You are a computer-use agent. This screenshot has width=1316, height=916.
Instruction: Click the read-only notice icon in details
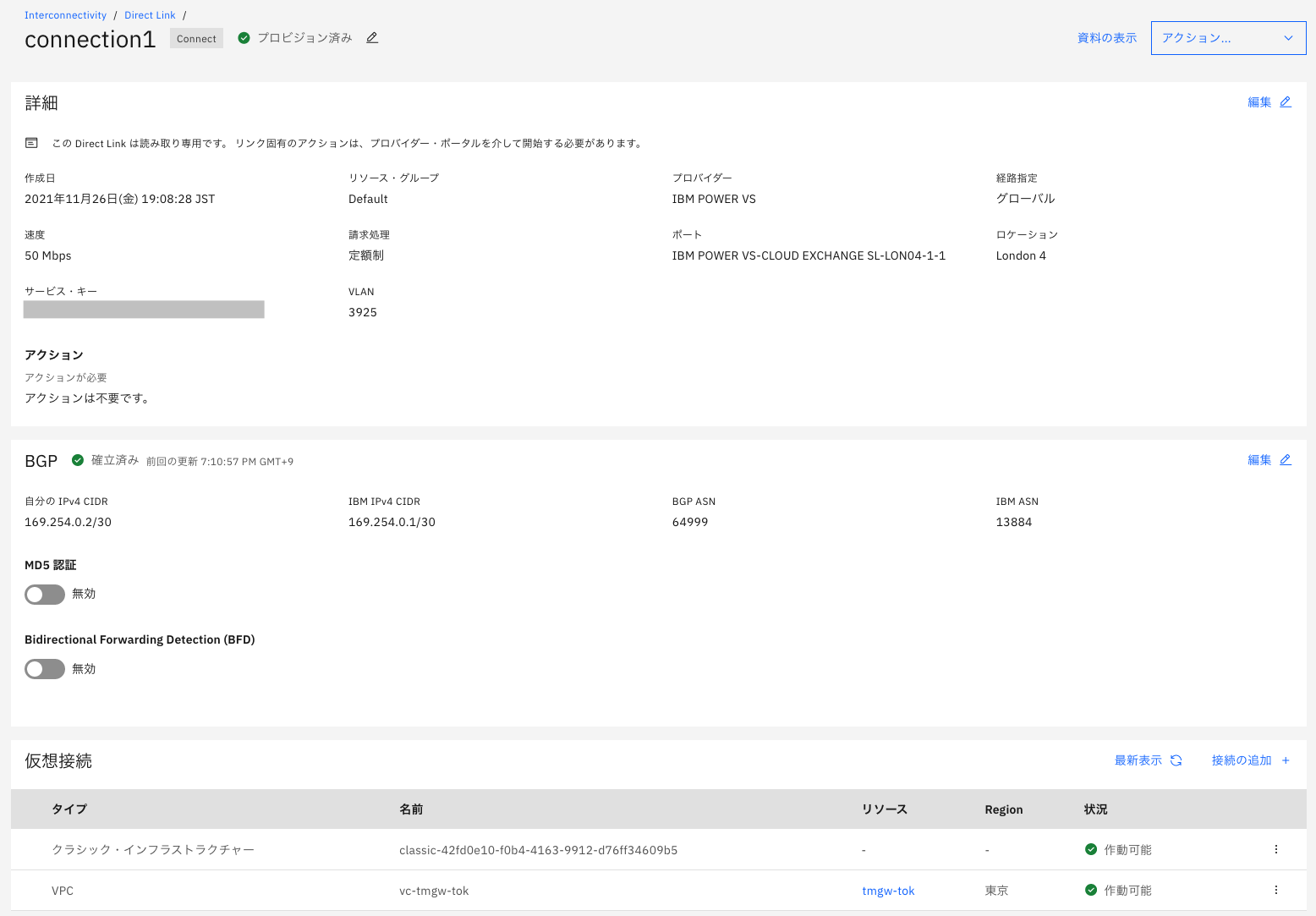click(x=31, y=143)
